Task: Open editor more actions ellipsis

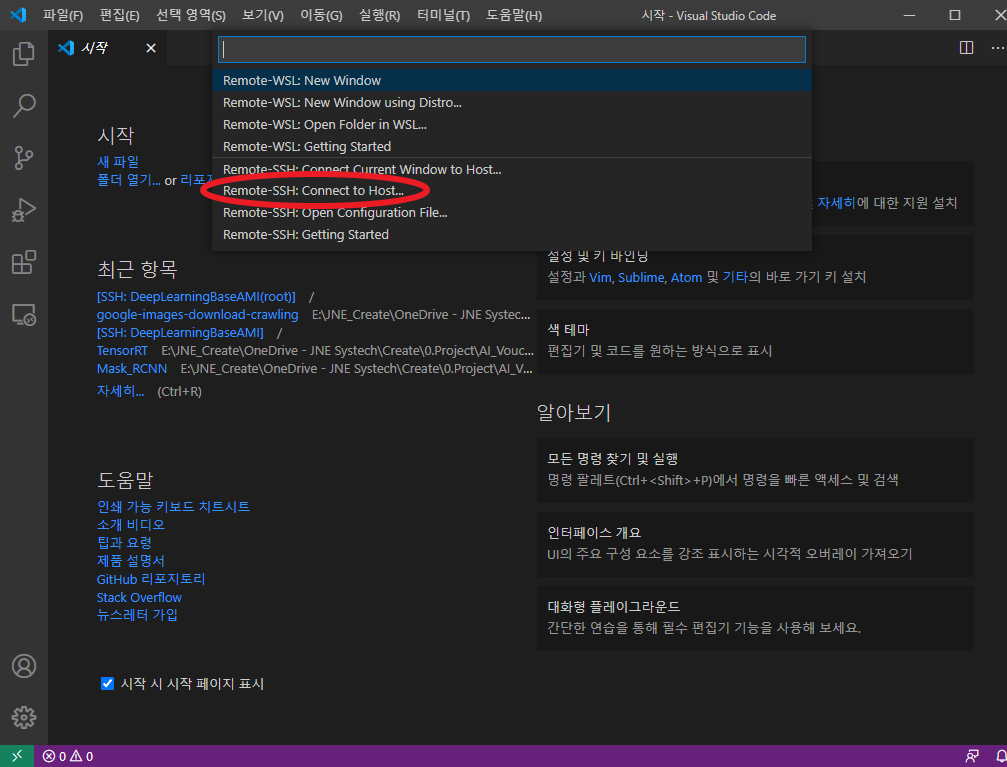Action: pyautogui.click(x=997, y=48)
